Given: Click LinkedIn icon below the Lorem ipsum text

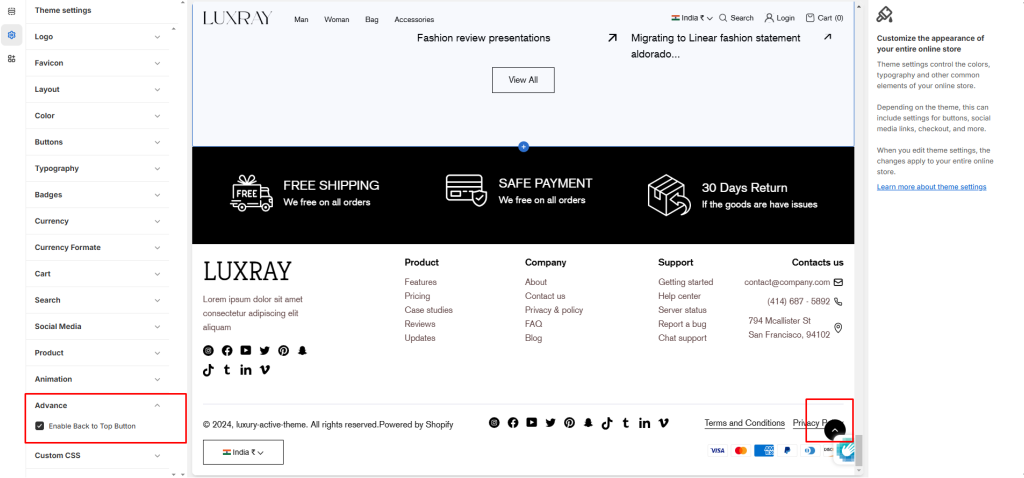Looking at the screenshot, I should tap(246, 370).
